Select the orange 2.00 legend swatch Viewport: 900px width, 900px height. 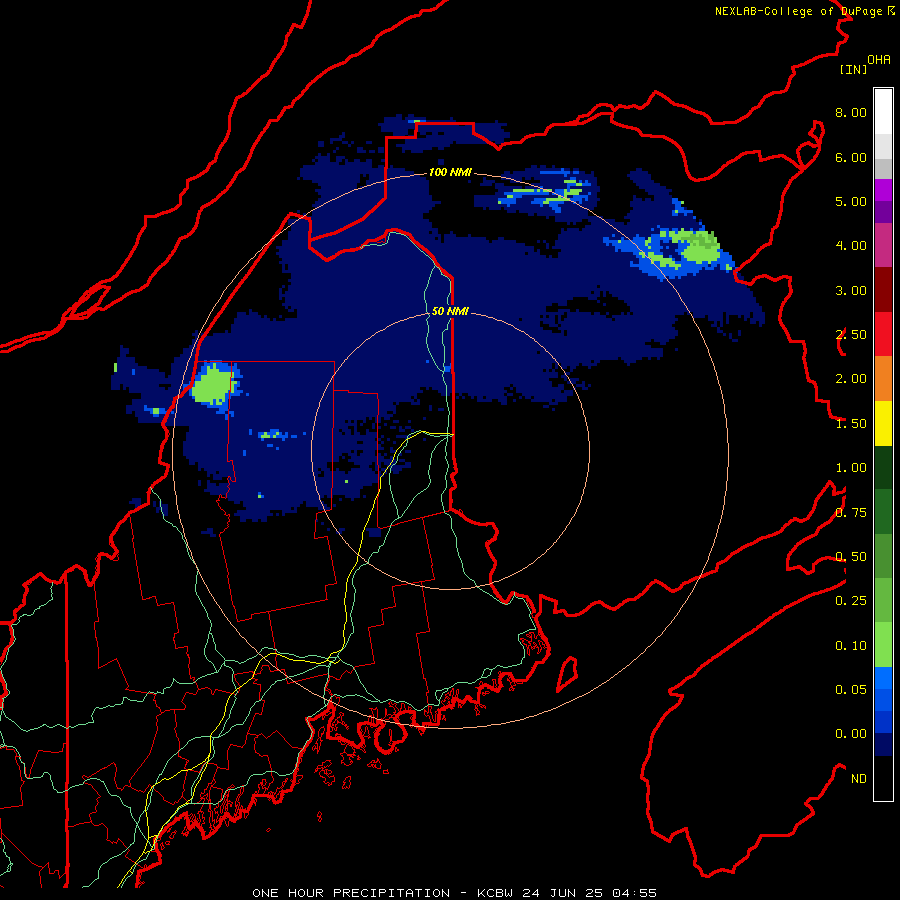883,378
